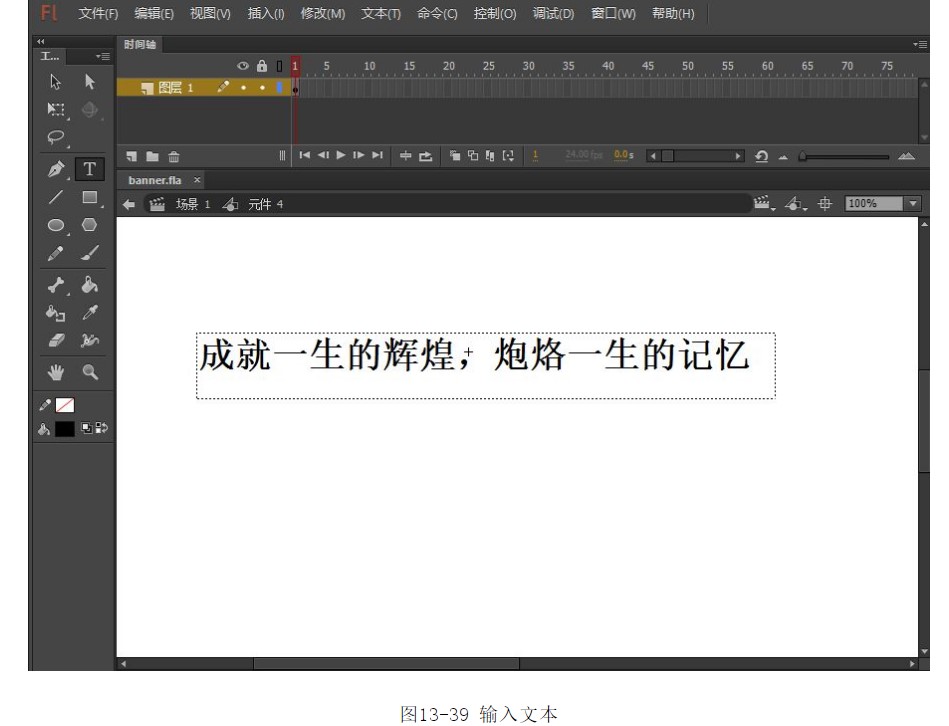Image resolution: width=949 pixels, height=726 pixels.
Task: Pick the Lasso tool
Action: [57, 139]
